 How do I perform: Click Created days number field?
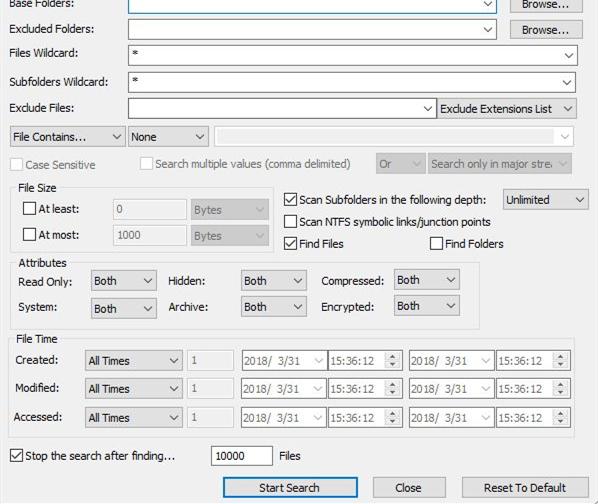(210, 360)
